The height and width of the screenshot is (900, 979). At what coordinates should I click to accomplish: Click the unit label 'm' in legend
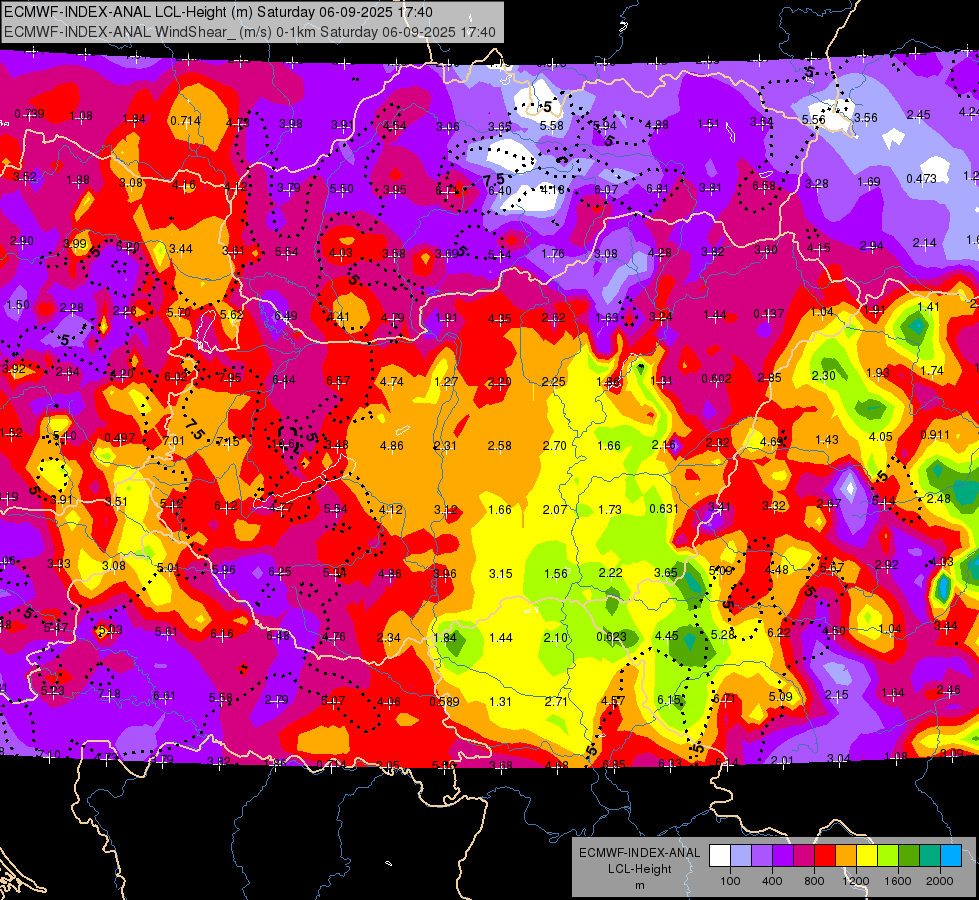[640, 885]
